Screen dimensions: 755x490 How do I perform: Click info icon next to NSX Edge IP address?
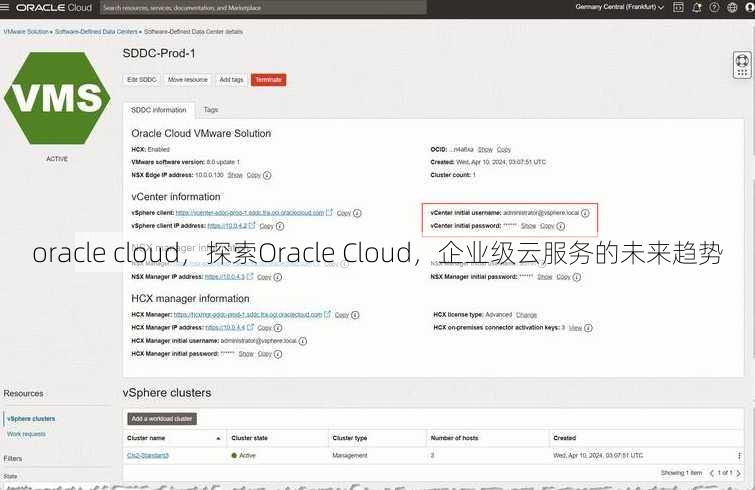(267, 175)
